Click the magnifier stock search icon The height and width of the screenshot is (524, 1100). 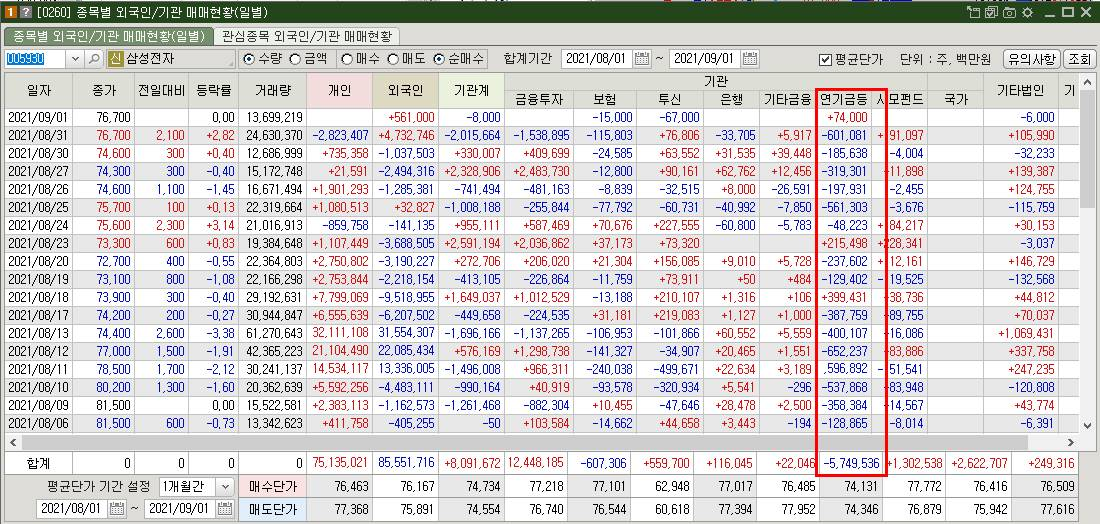(94, 59)
